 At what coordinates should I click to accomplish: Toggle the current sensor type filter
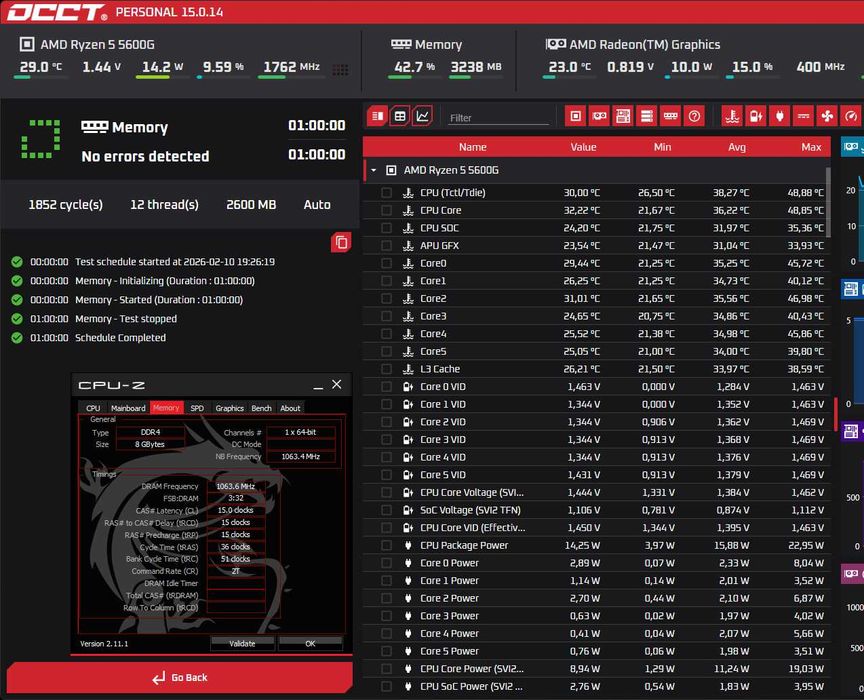tap(803, 116)
